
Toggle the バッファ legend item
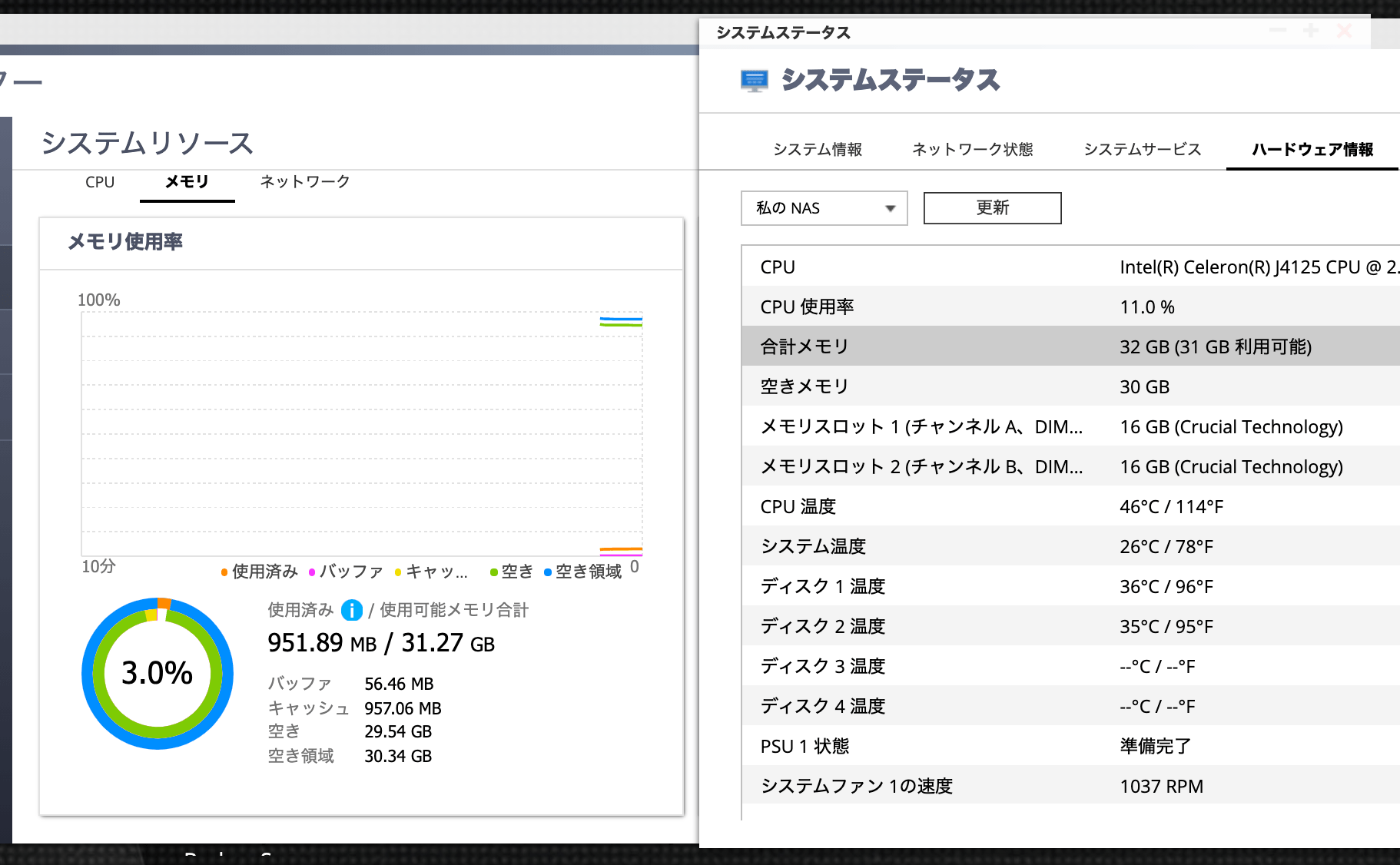[x=350, y=572]
